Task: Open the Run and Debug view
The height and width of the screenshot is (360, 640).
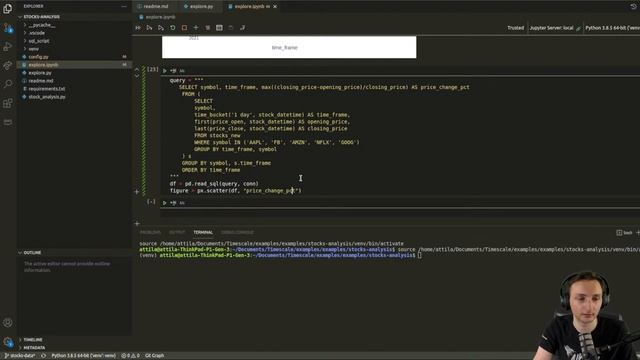Action: click(7, 47)
